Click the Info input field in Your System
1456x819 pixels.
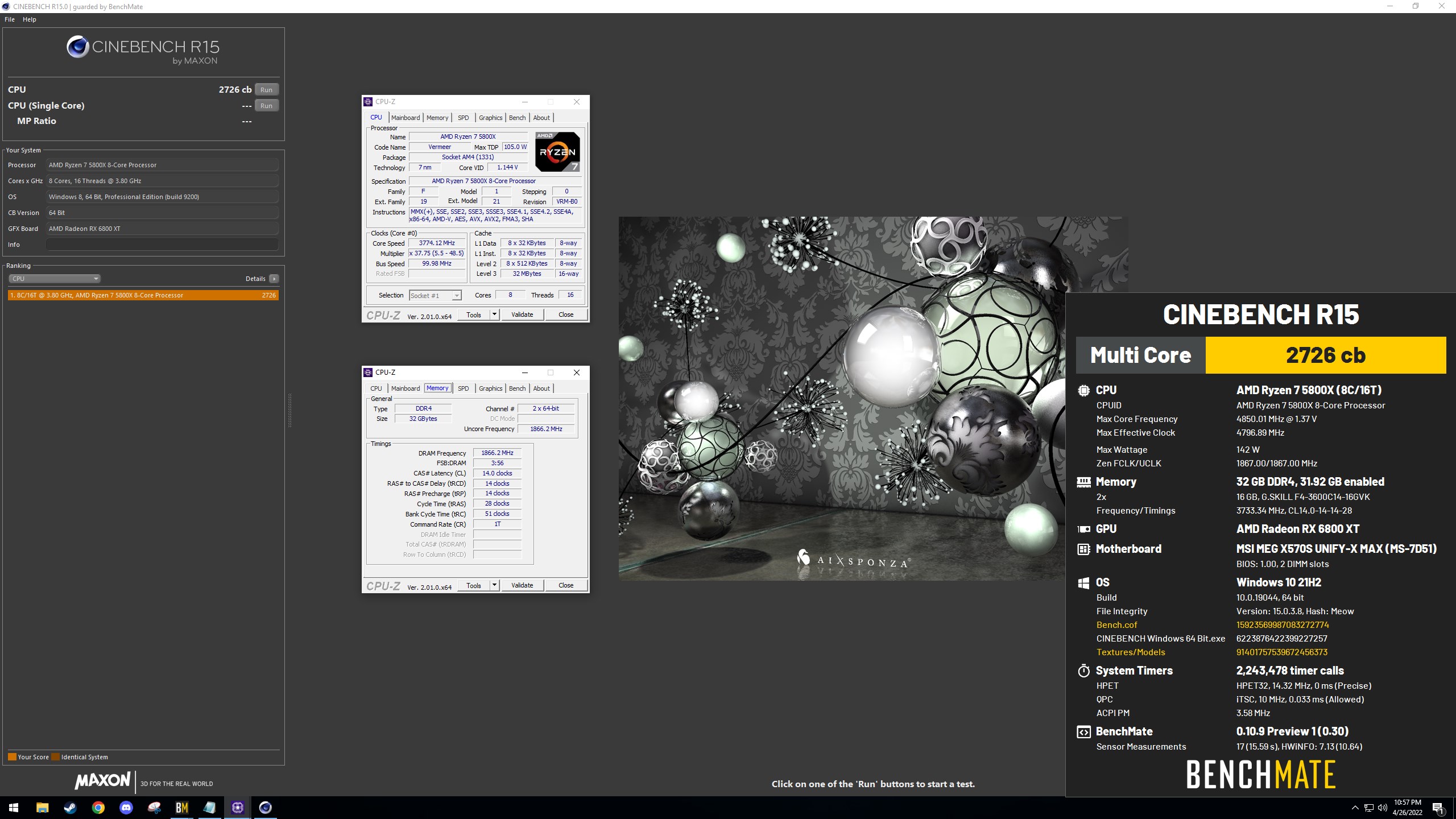[162, 245]
